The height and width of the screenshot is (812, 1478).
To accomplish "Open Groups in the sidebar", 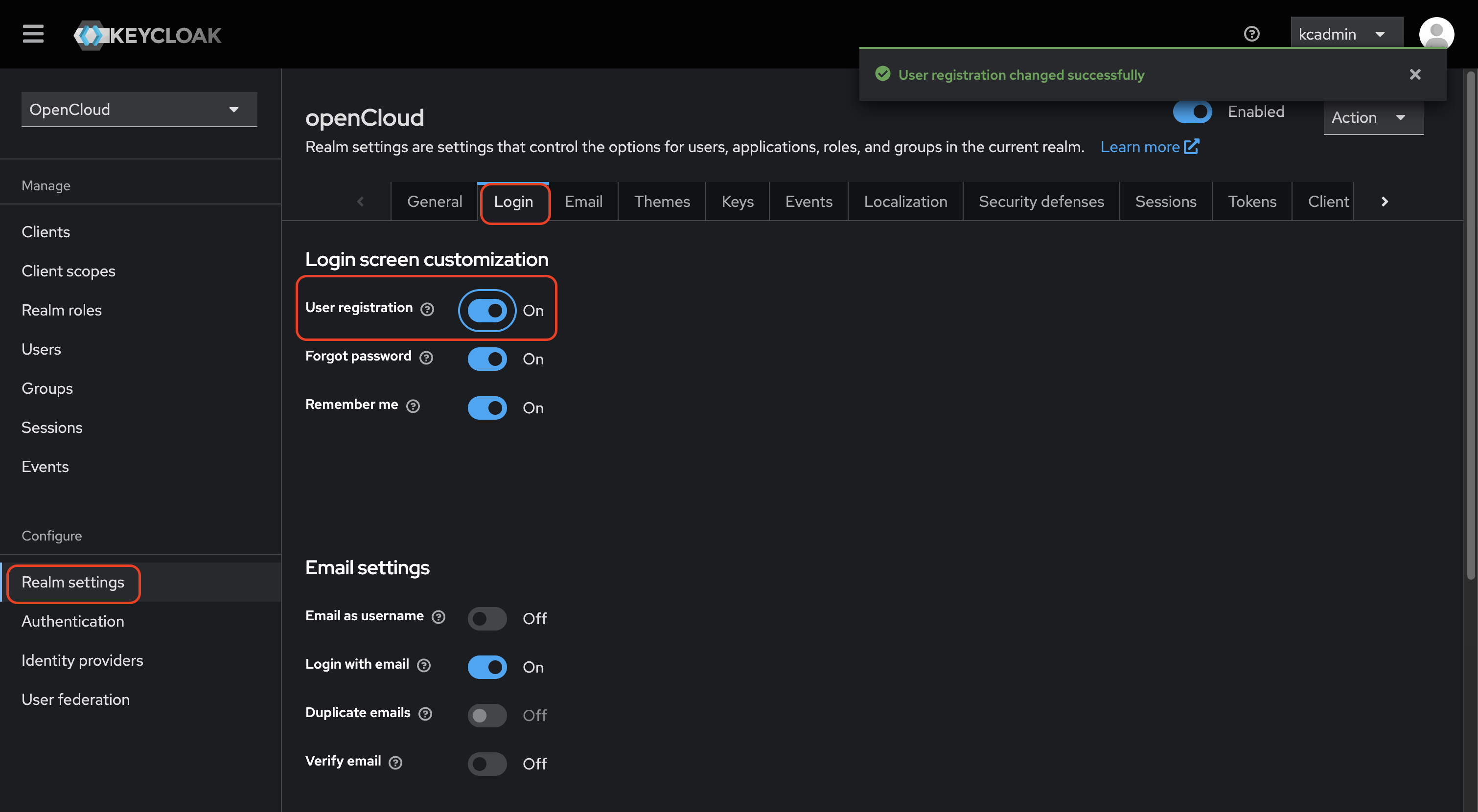I will [140, 388].
